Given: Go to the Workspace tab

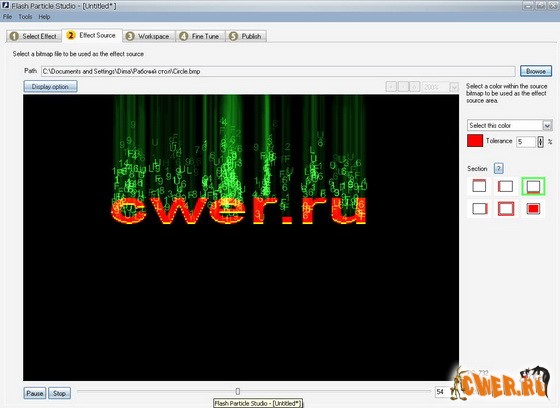Looking at the screenshot, I should click(149, 36).
